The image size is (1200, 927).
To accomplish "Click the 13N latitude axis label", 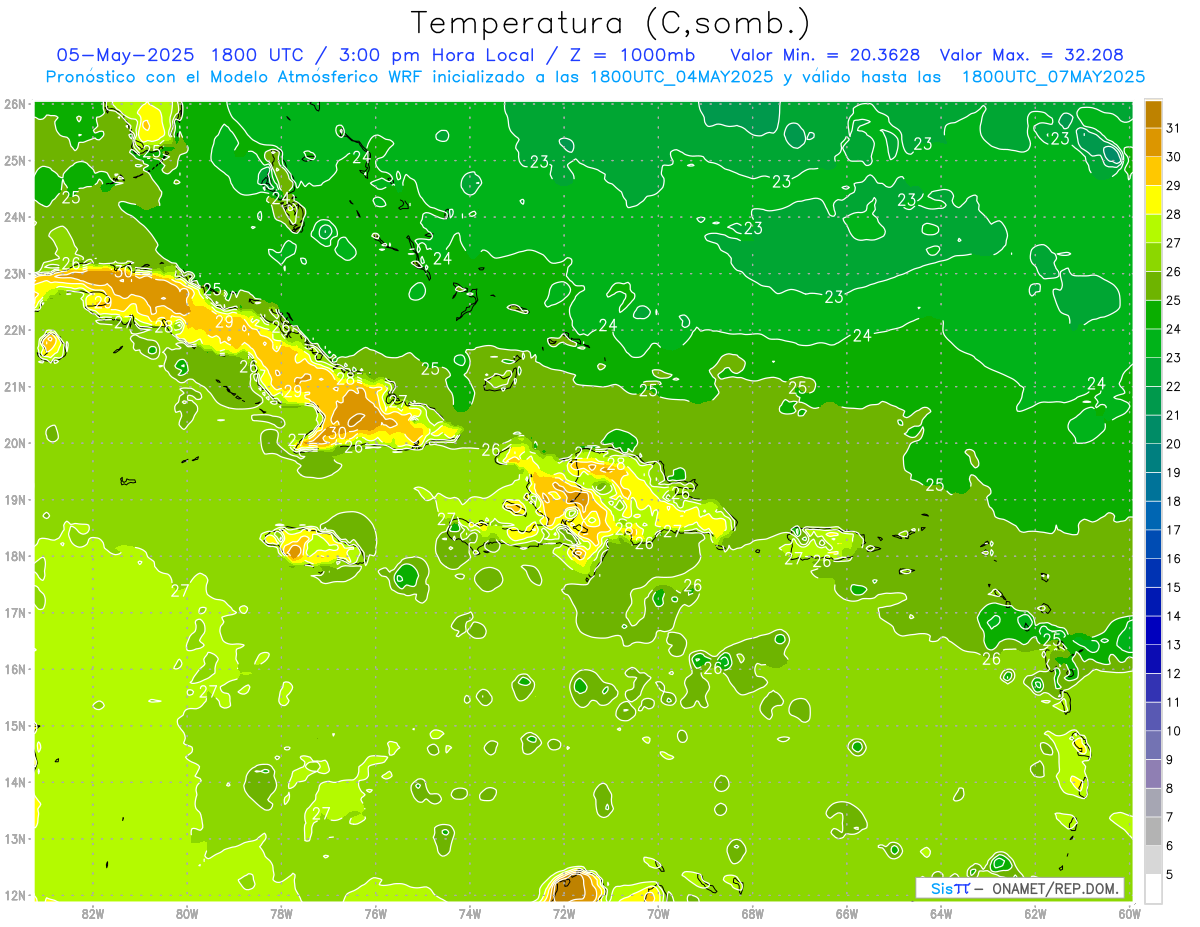I will [x=14, y=838].
